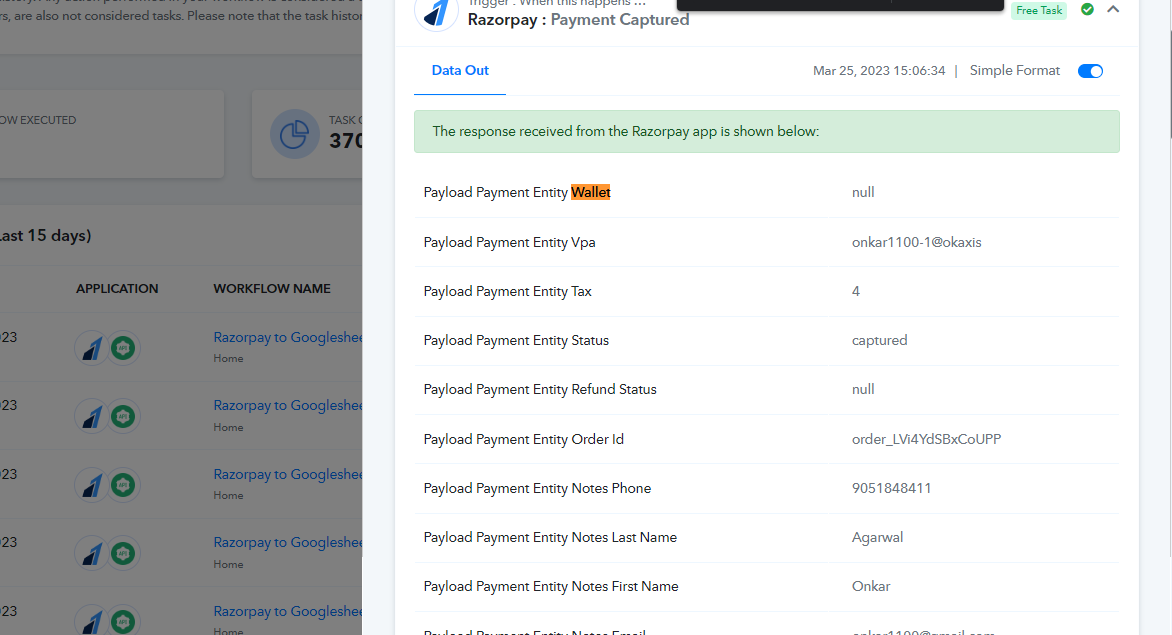Click Payload Payment Entity Vpa label
This screenshot has width=1172, height=635.
(x=509, y=242)
